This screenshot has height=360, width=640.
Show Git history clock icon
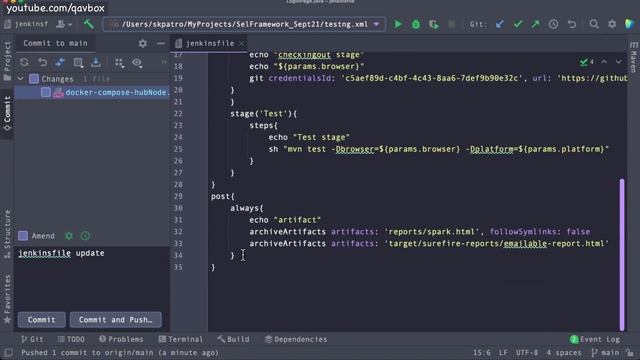pos(553,24)
